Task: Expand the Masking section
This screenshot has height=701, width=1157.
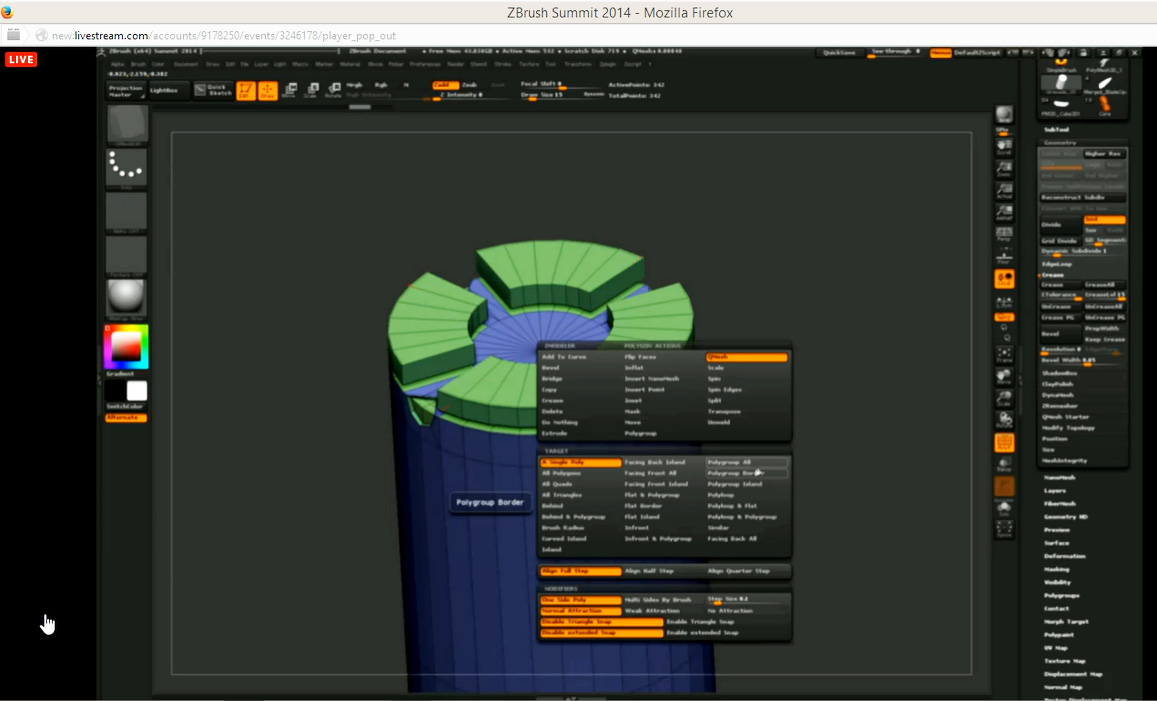Action: [1056, 569]
